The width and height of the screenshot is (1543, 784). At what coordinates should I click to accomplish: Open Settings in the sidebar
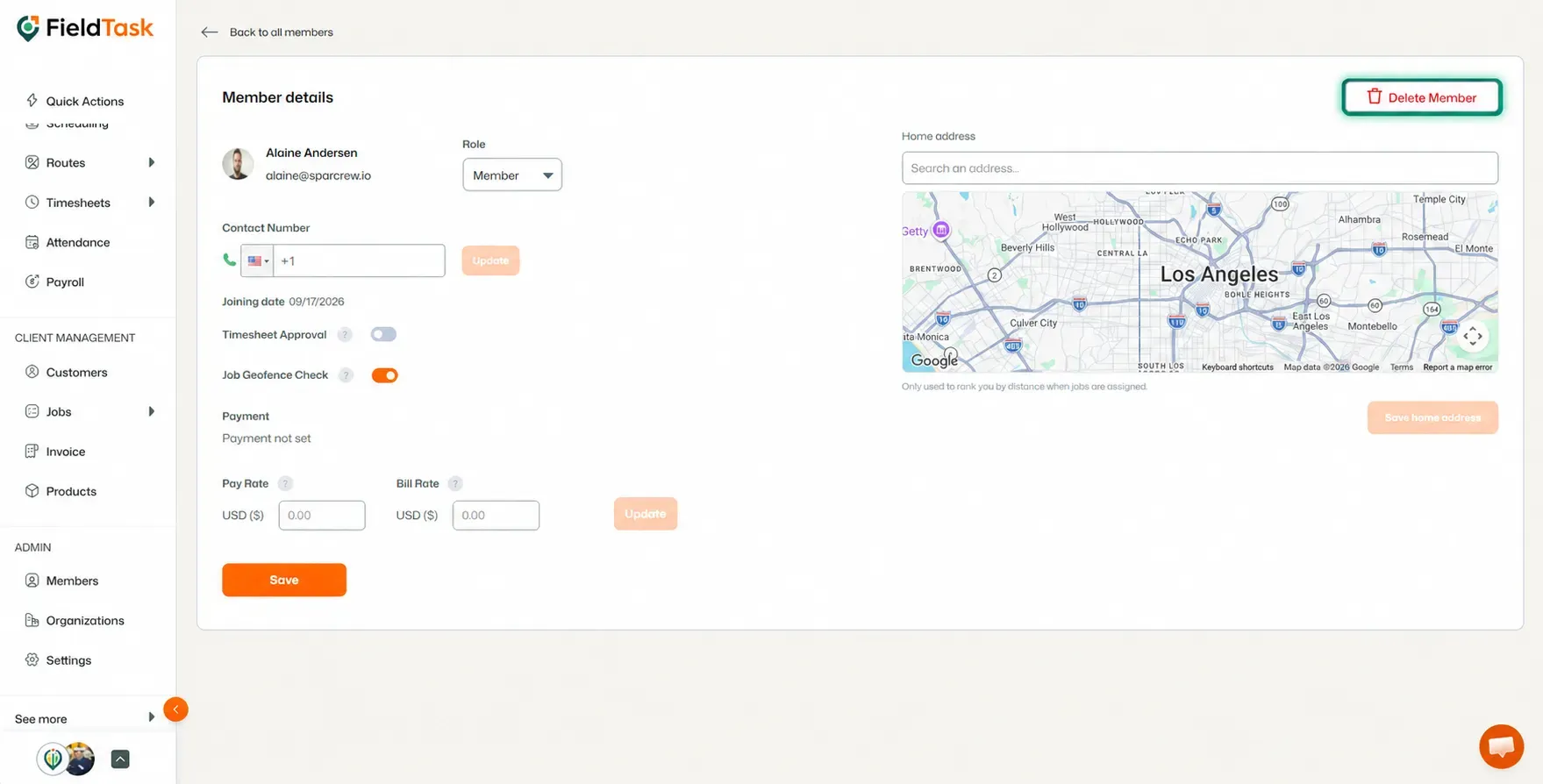(68, 660)
